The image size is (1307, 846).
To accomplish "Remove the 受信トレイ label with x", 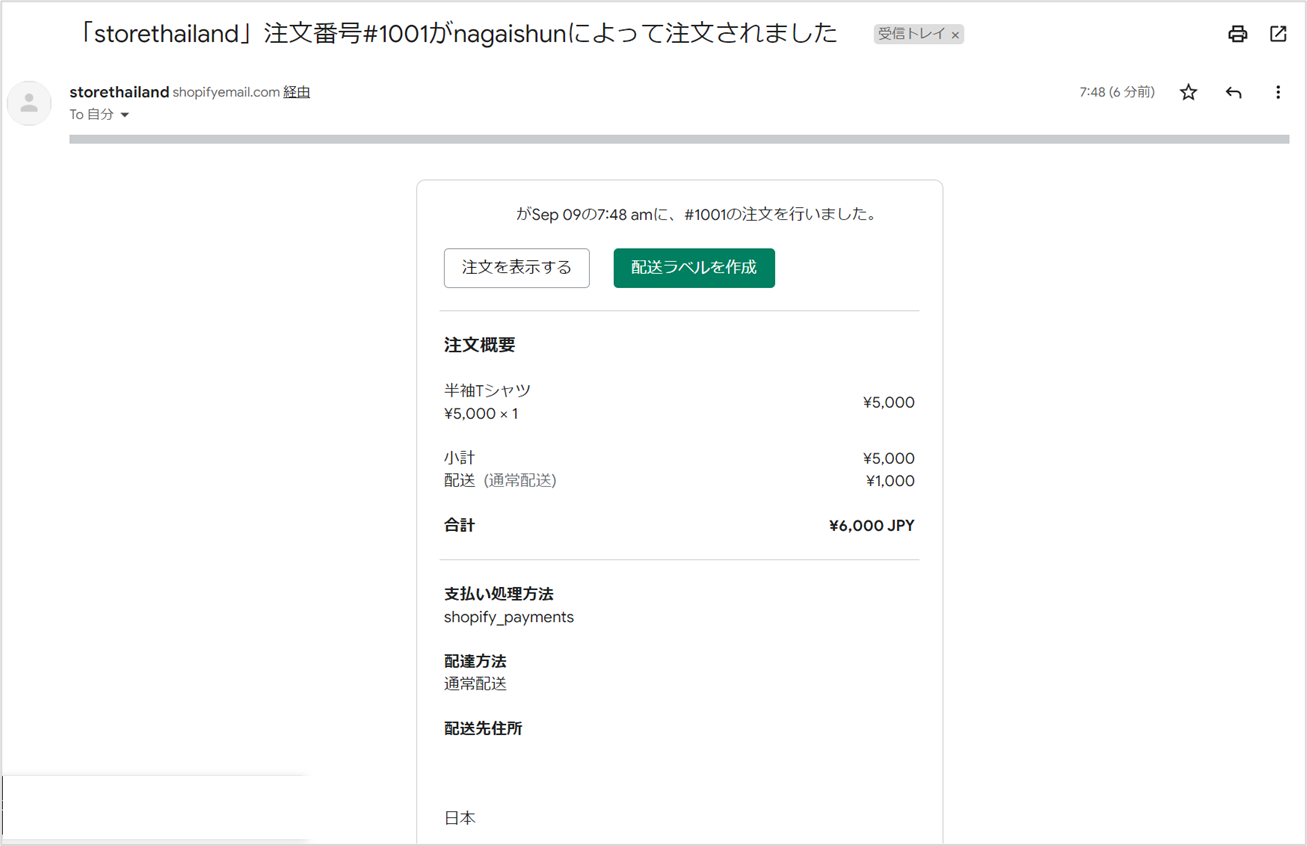I will coord(956,35).
